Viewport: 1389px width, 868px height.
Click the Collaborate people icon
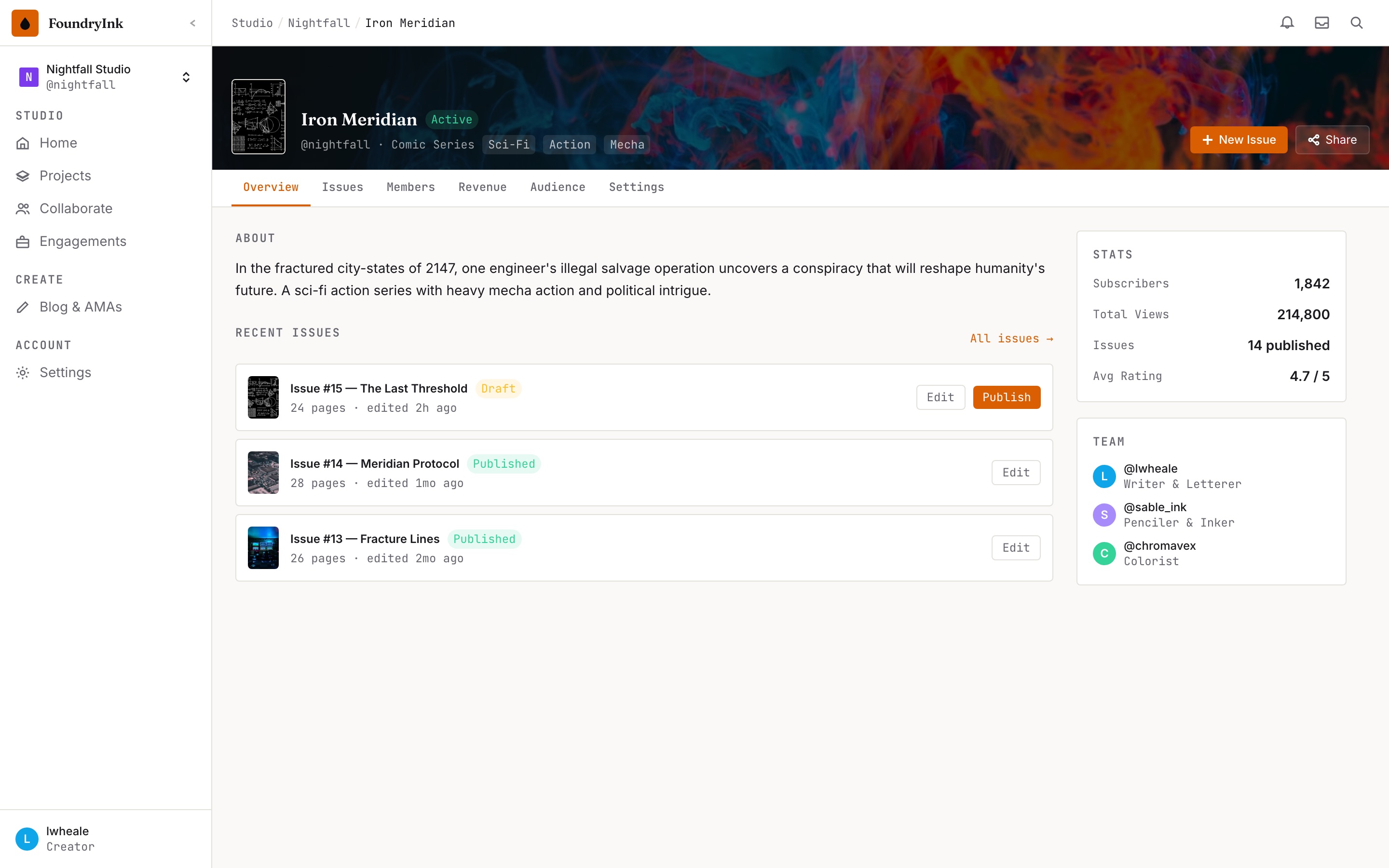point(23,208)
